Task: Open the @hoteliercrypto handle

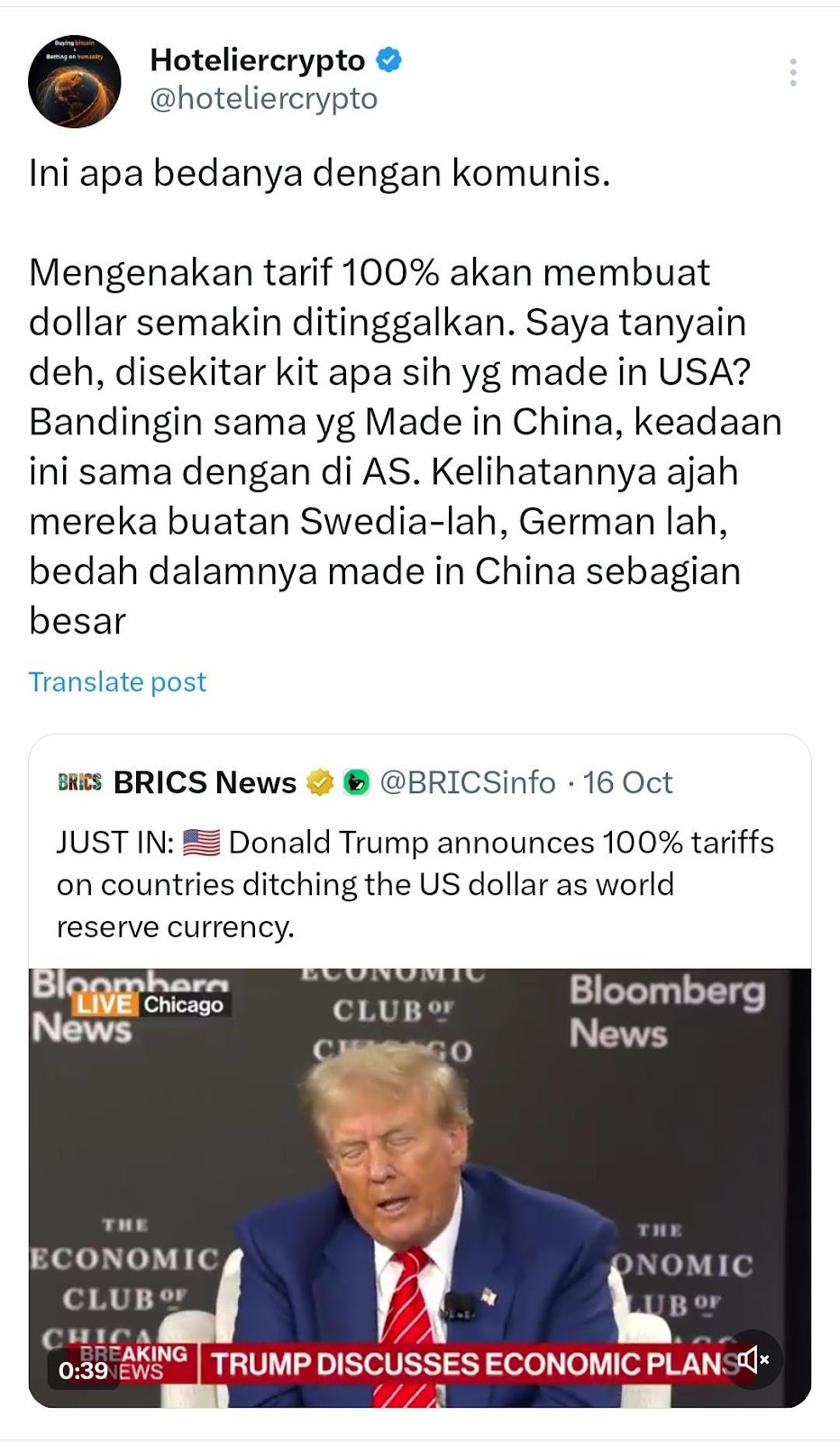Action: (263, 98)
